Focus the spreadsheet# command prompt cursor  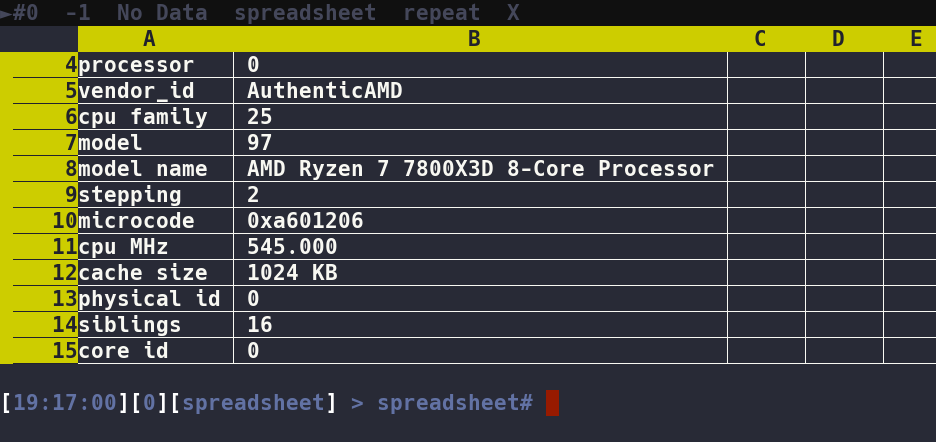click(552, 403)
